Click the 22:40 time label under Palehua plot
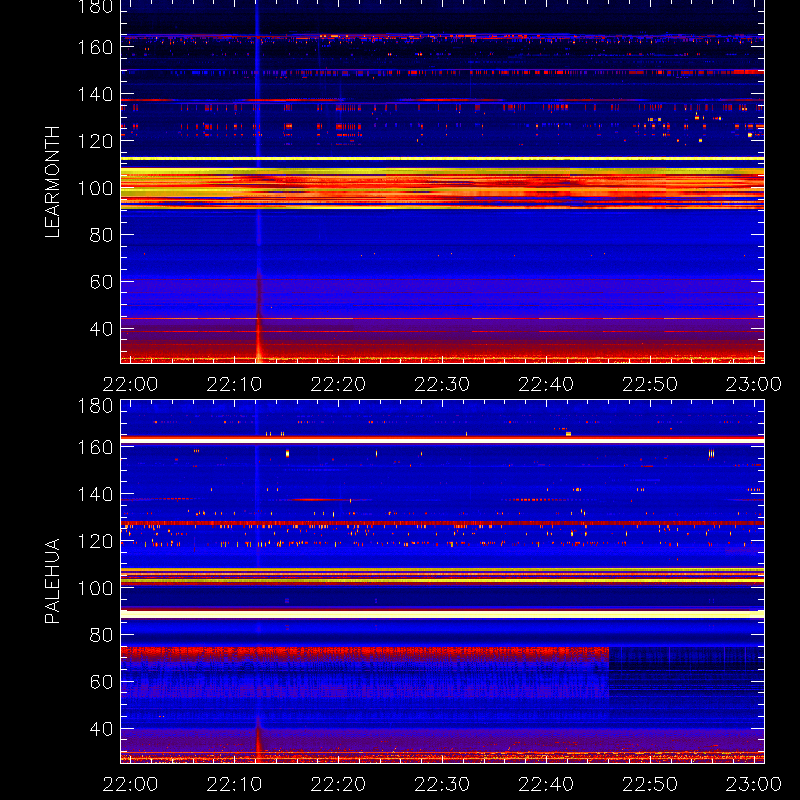Image resolution: width=800 pixels, height=800 pixels. click(546, 784)
